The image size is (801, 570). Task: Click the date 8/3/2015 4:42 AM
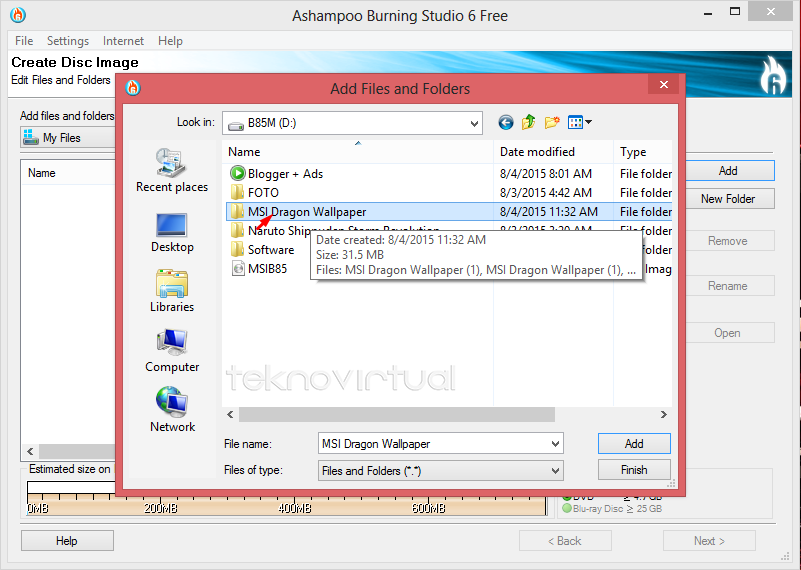(x=546, y=193)
